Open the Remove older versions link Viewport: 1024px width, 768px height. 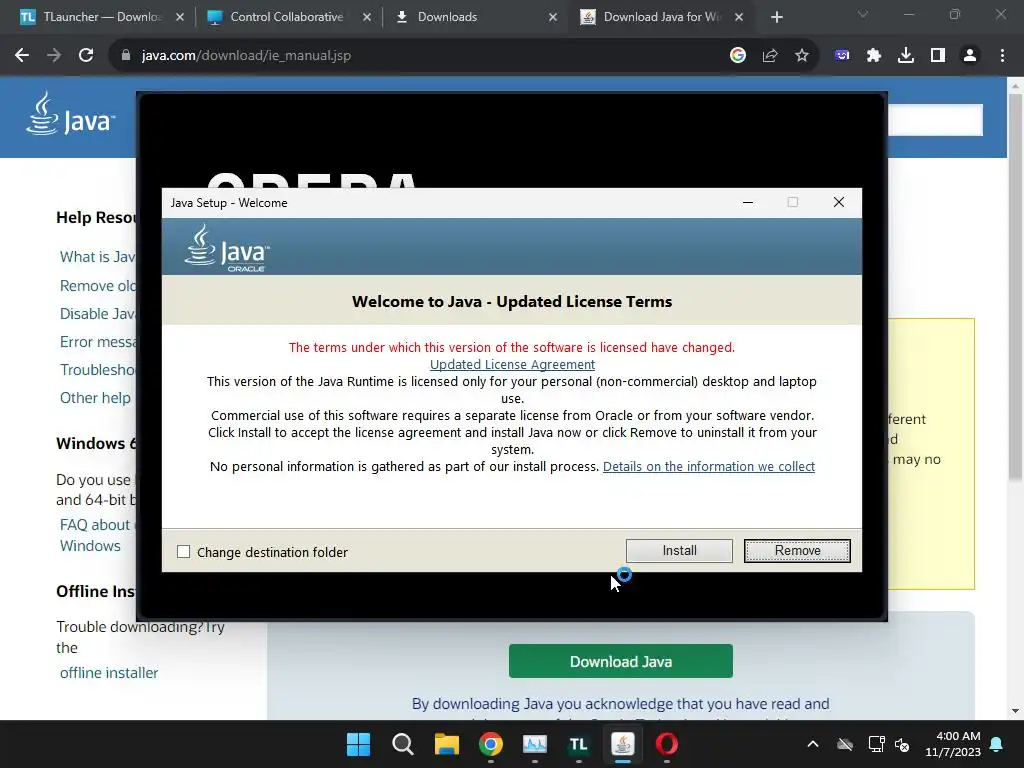click(x=98, y=285)
